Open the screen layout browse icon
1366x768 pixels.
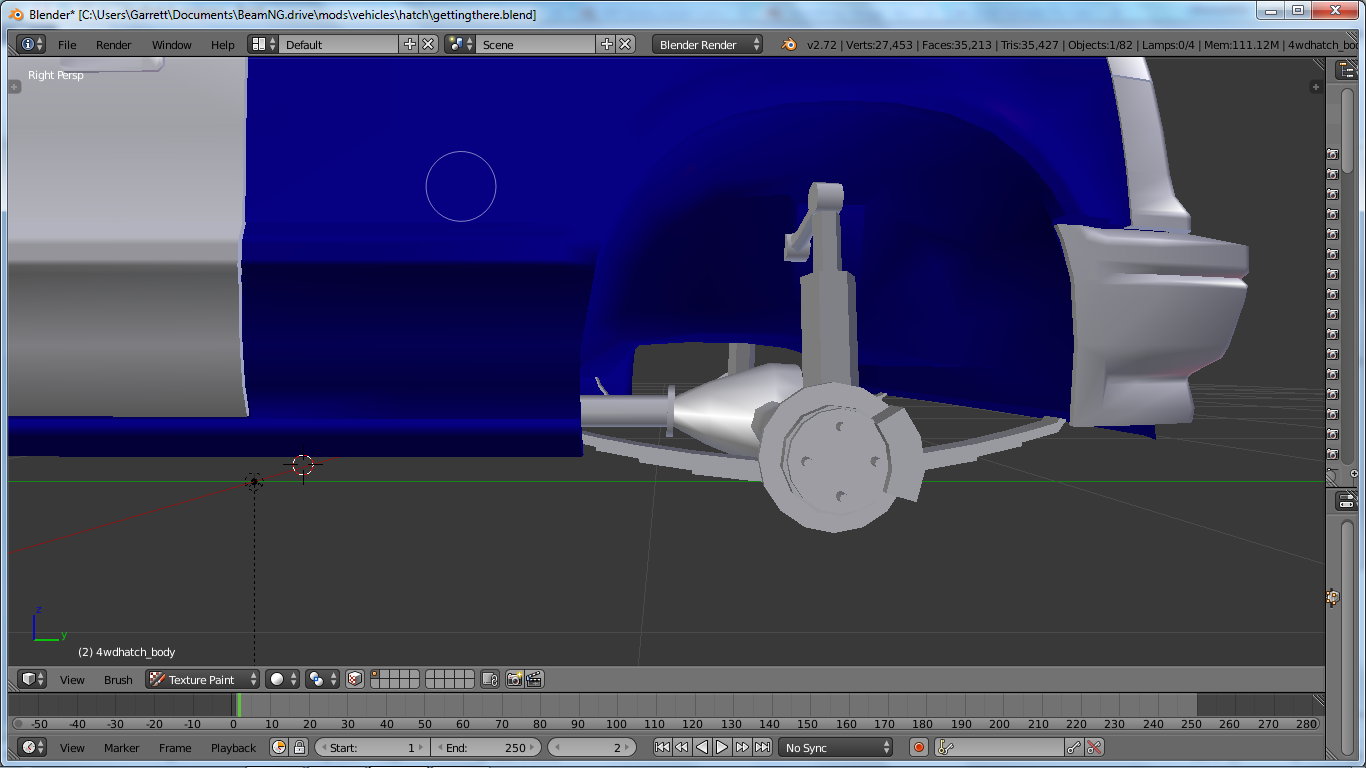(x=263, y=44)
